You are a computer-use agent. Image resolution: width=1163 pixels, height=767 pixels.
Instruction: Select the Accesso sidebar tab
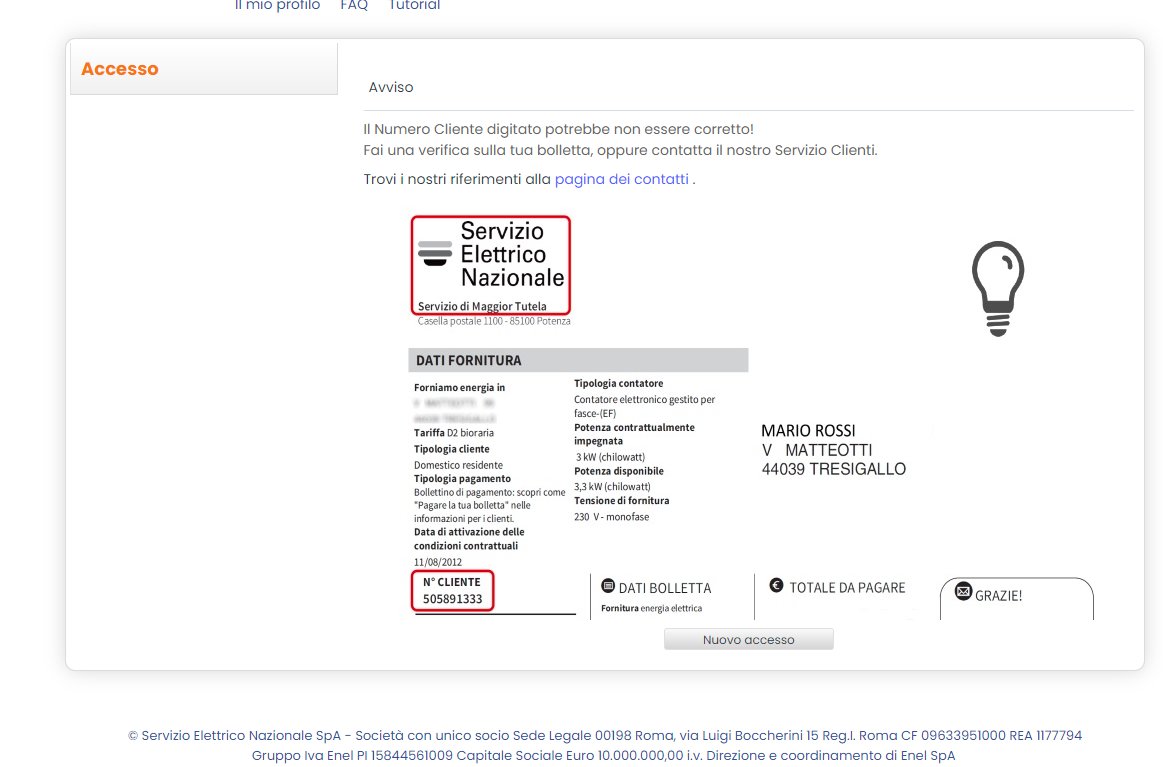click(204, 69)
